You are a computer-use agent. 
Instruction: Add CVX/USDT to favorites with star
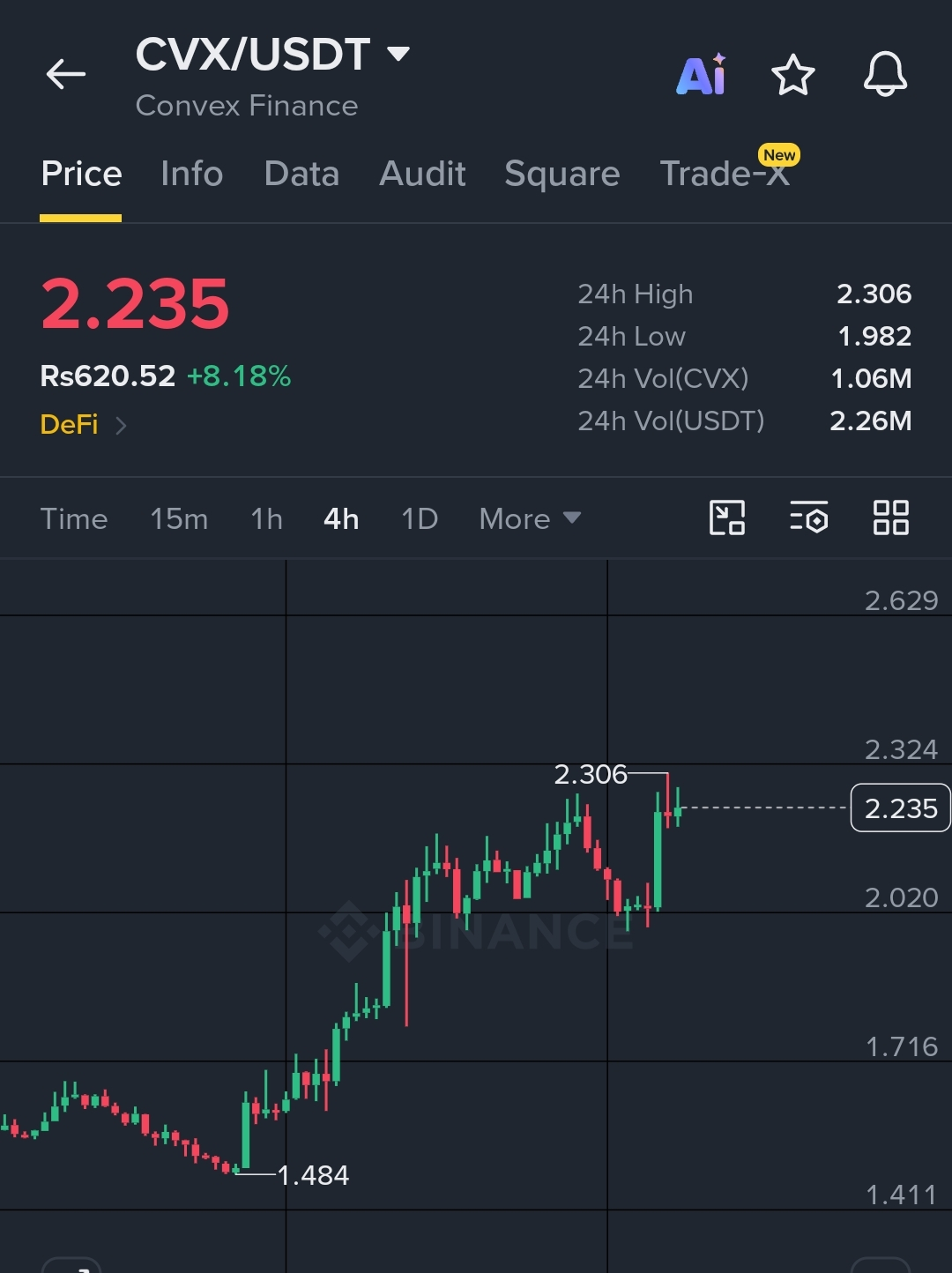(x=793, y=74)
